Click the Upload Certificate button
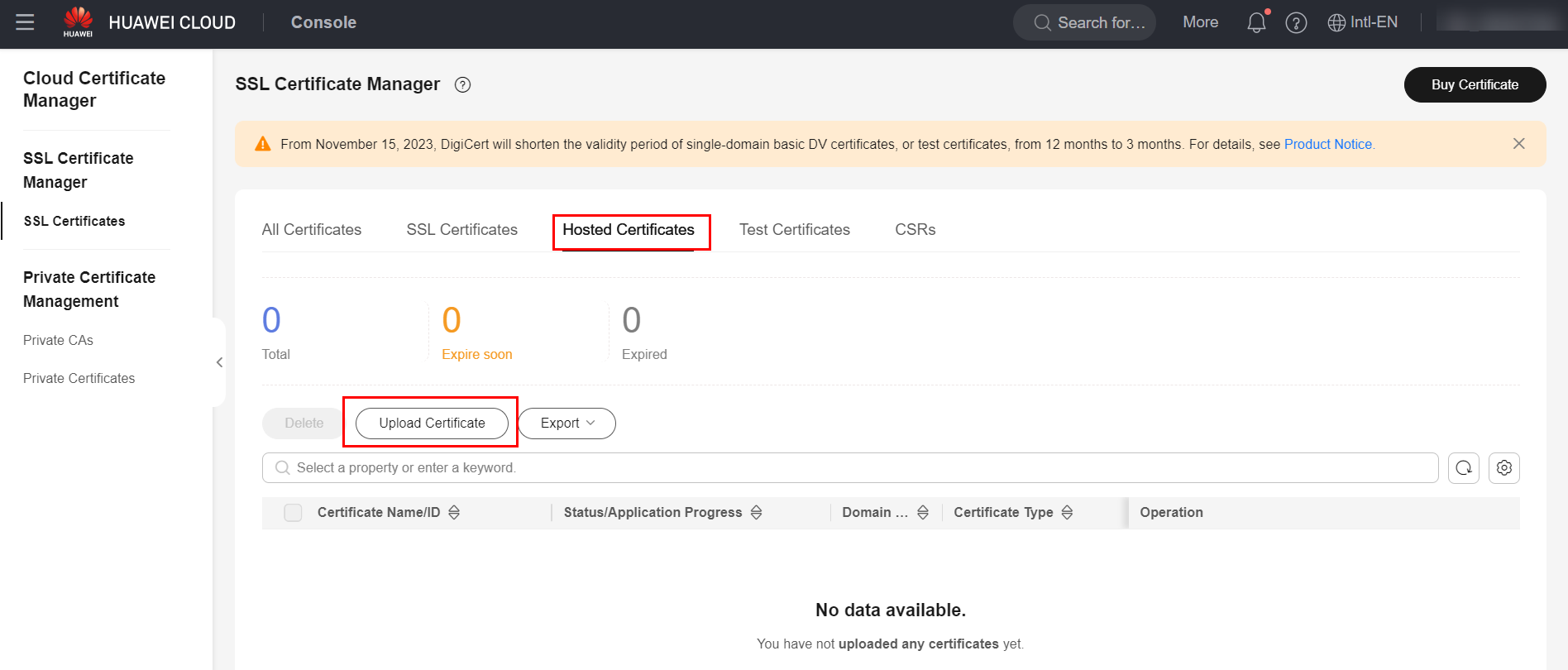 pos(432,424)
